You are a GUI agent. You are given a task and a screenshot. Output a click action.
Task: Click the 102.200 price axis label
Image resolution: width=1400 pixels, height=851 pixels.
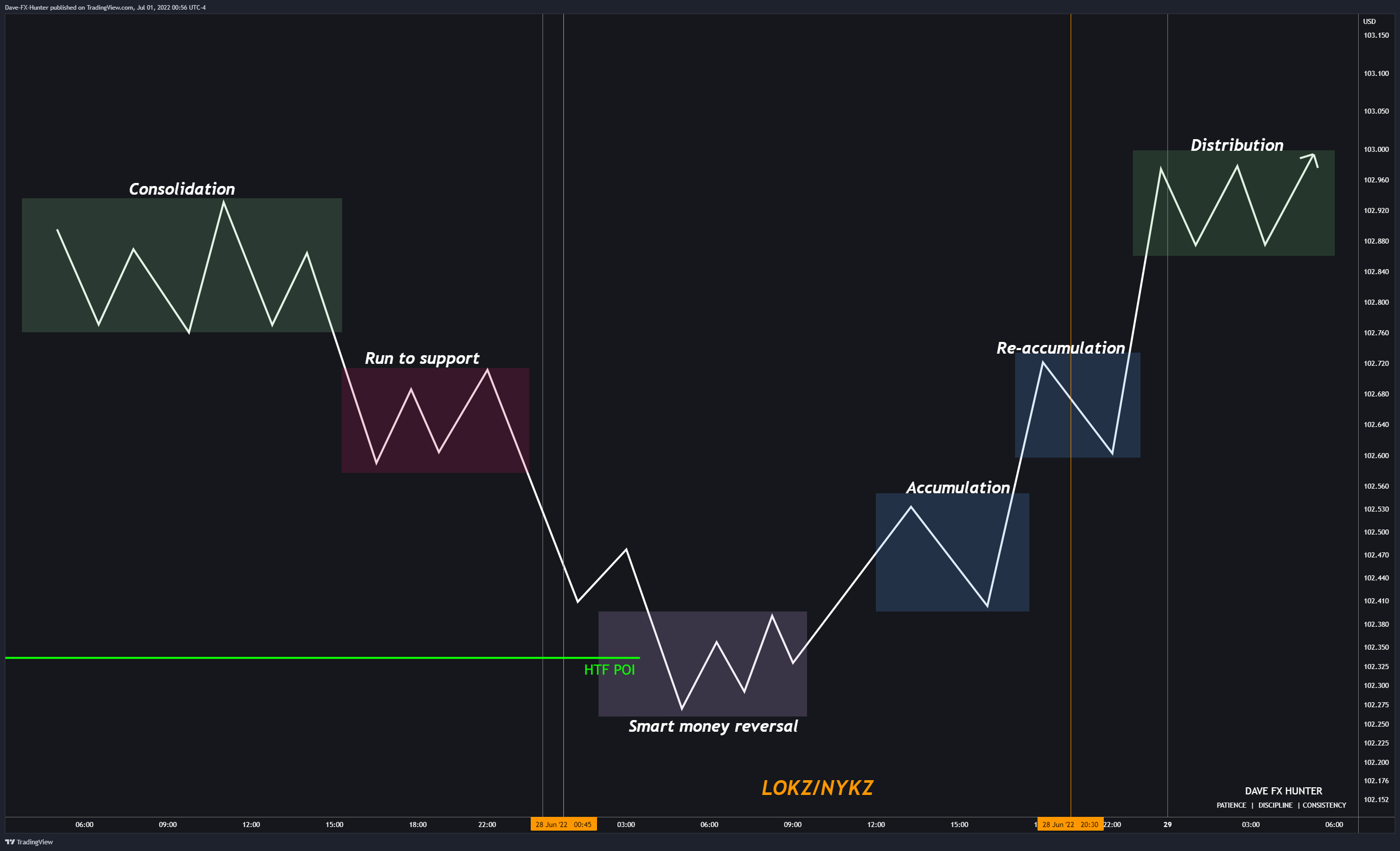pos(1376,762)
